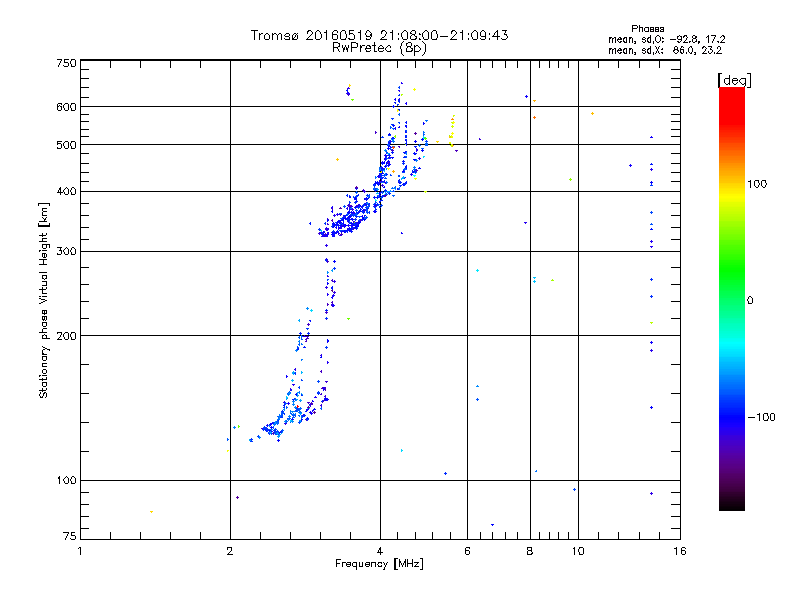Image resolution: width=800 pixels, height=600 pixels.
Task: Click the '16' x-axis tick label
Action: pos(680,551)
